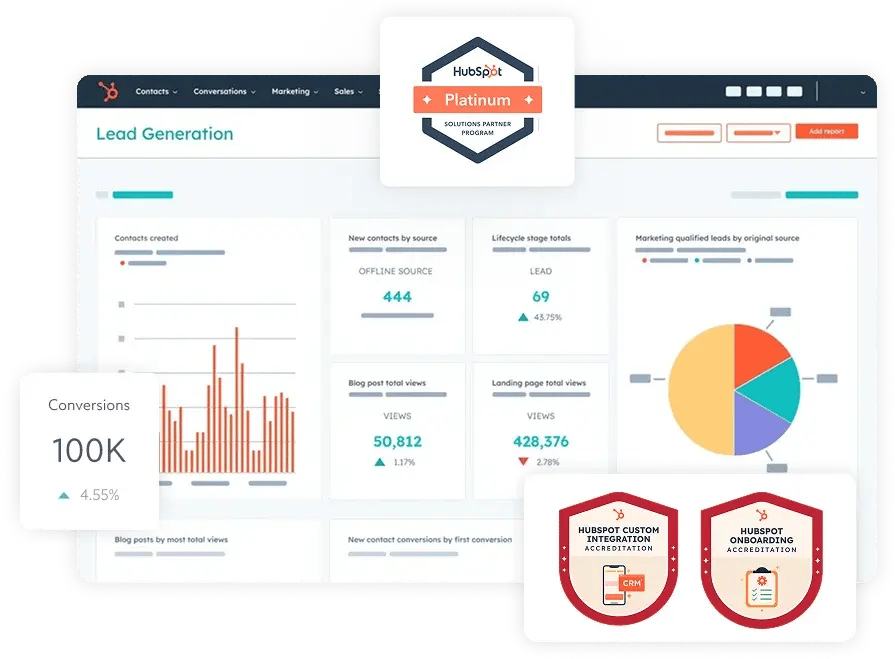Click the green up arrow under Conversions 100K

(64, 495)
